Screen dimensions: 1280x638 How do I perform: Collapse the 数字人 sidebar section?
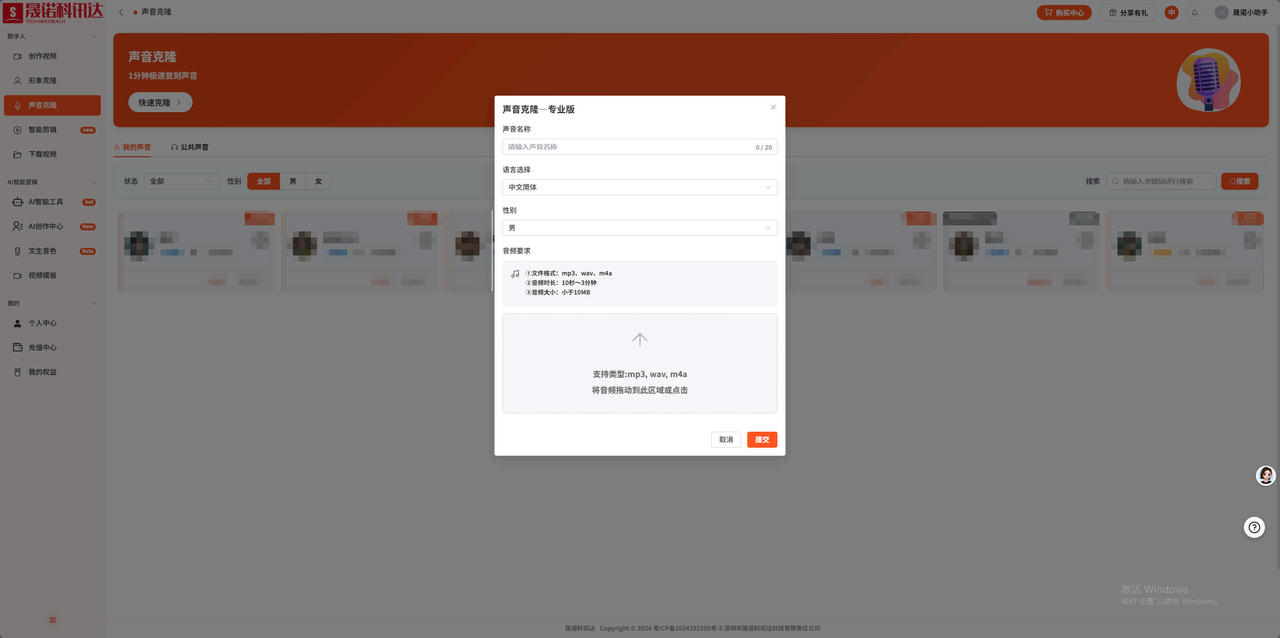[94, 36]
